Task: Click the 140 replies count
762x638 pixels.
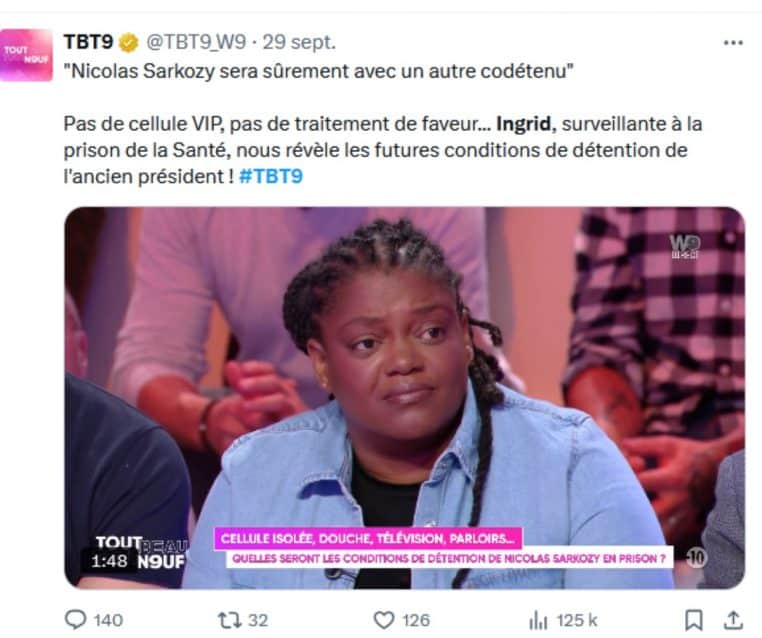Action: [x=108, y=621]
